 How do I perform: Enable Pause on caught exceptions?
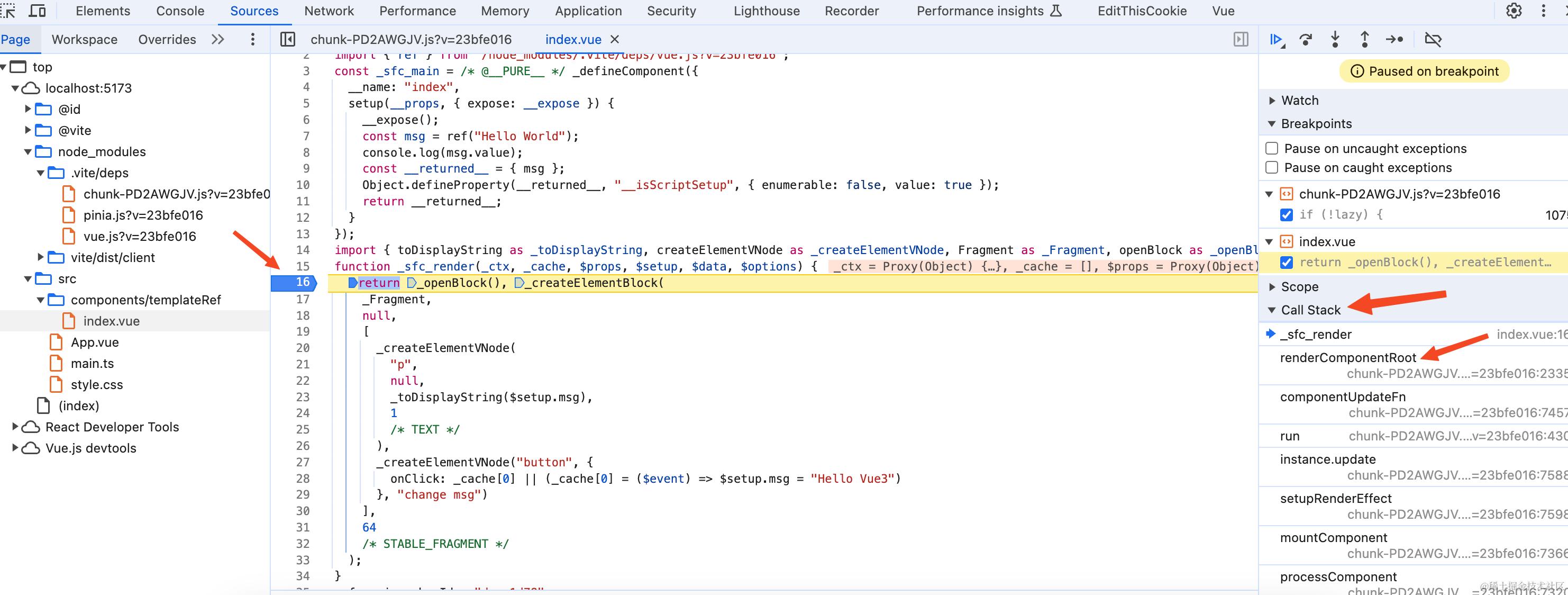click(x=1272, y=167)
